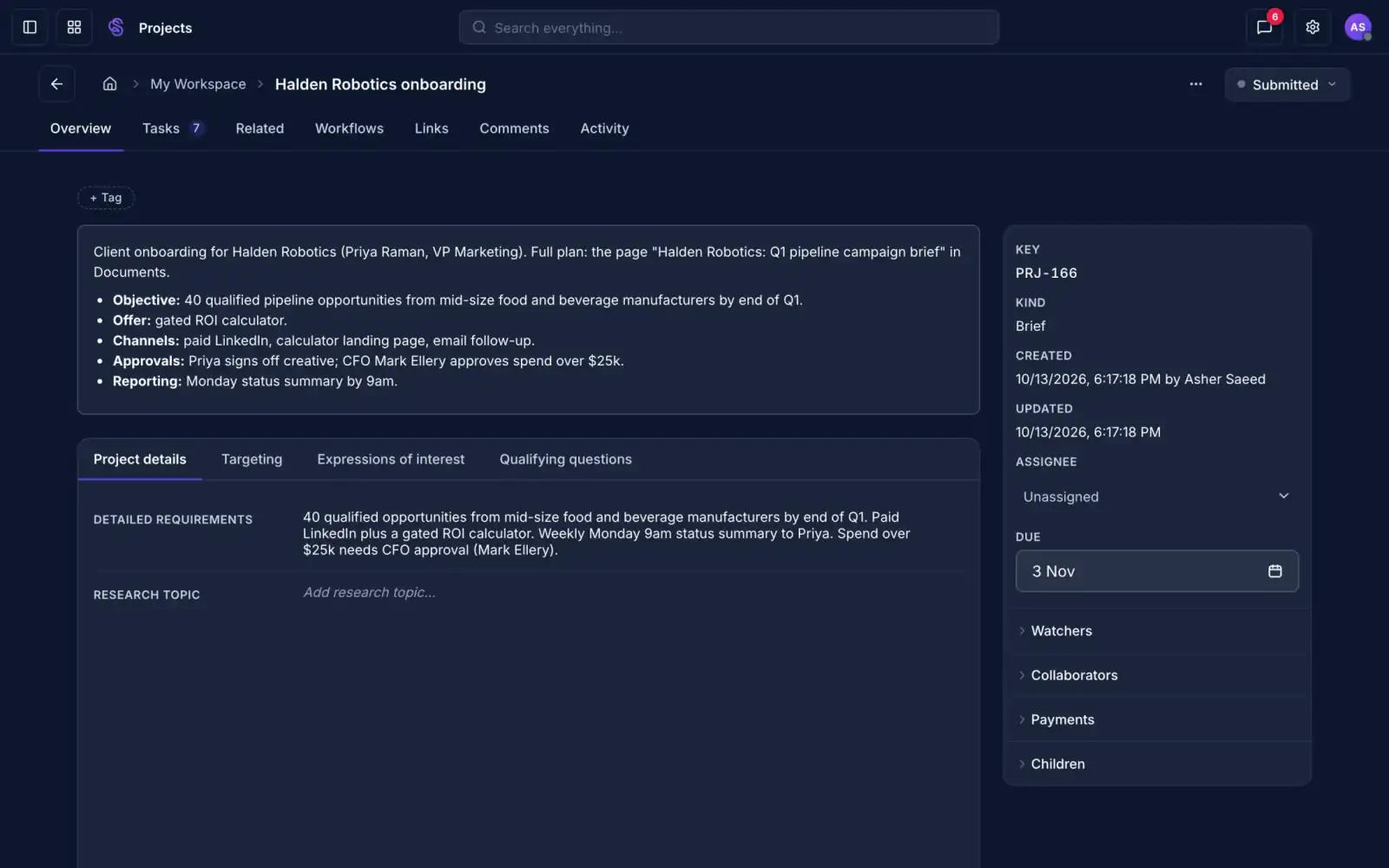Screen dimensions: 1389x868
Task: Go to home via breadcrumb house icon
Action: pyautogui.click(x=109, y=84)
